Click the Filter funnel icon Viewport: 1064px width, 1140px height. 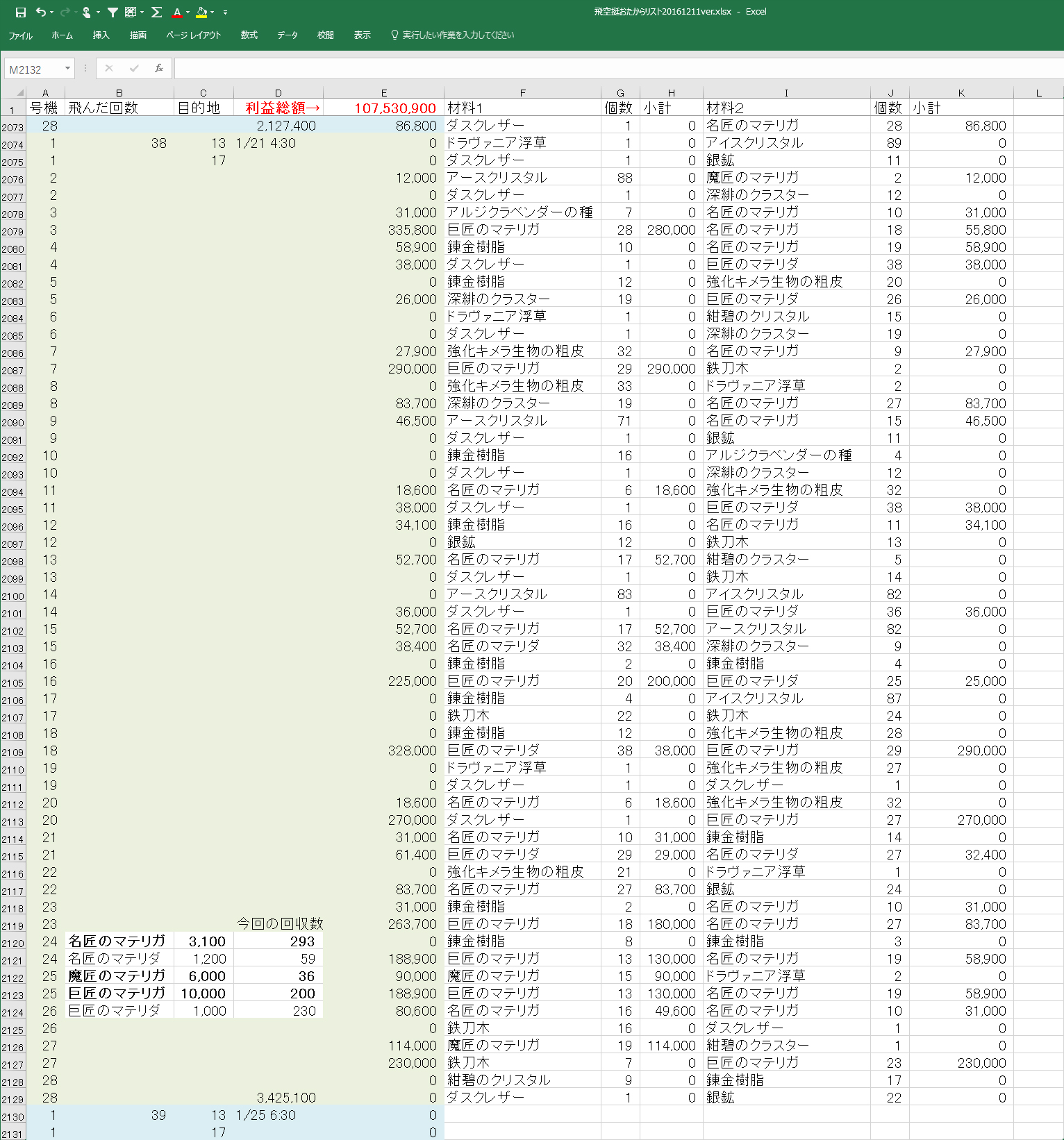(113, 12)
